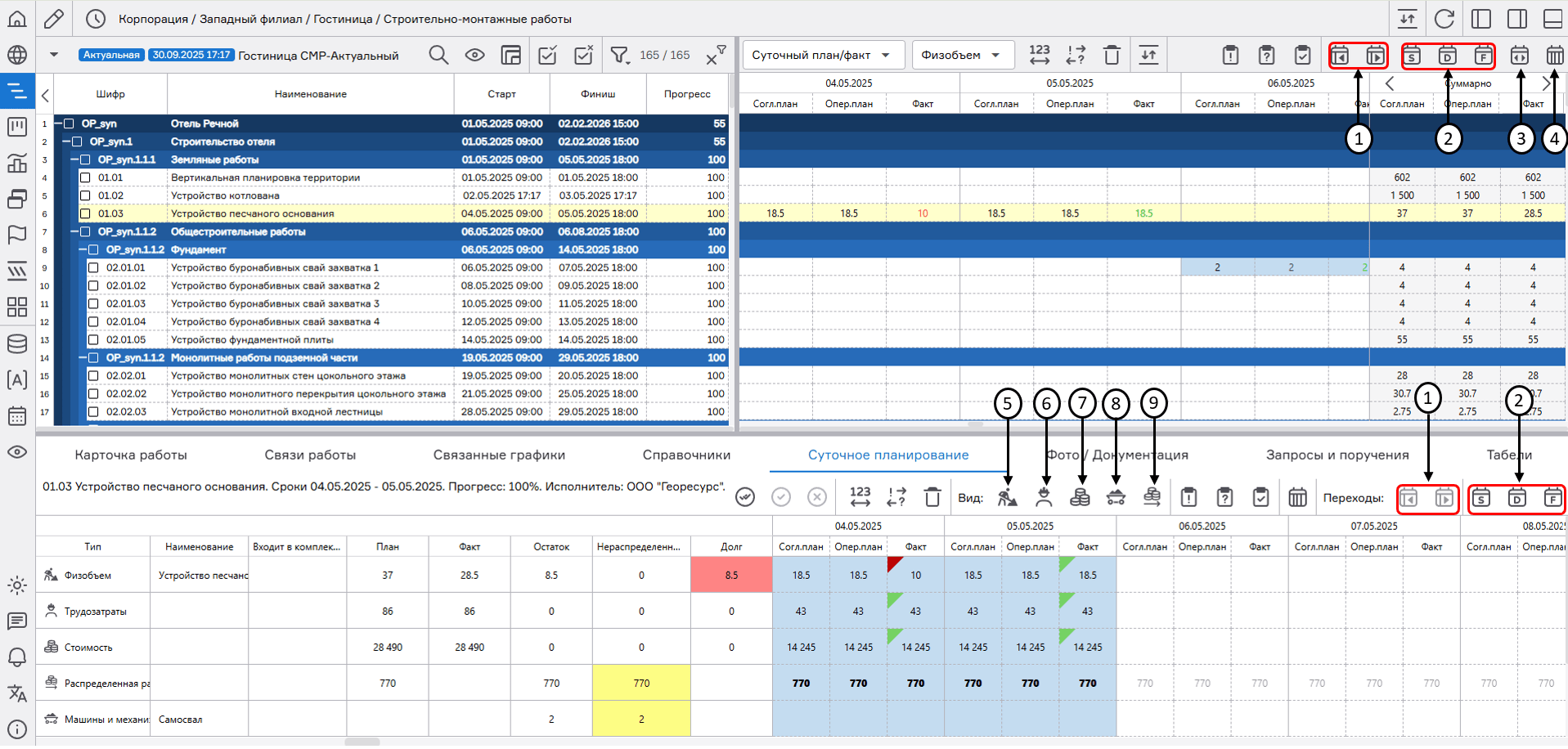The image size is (1568, 749).
Task: Switch to the Карточка работы tab
Action: [x=131, y=455]
